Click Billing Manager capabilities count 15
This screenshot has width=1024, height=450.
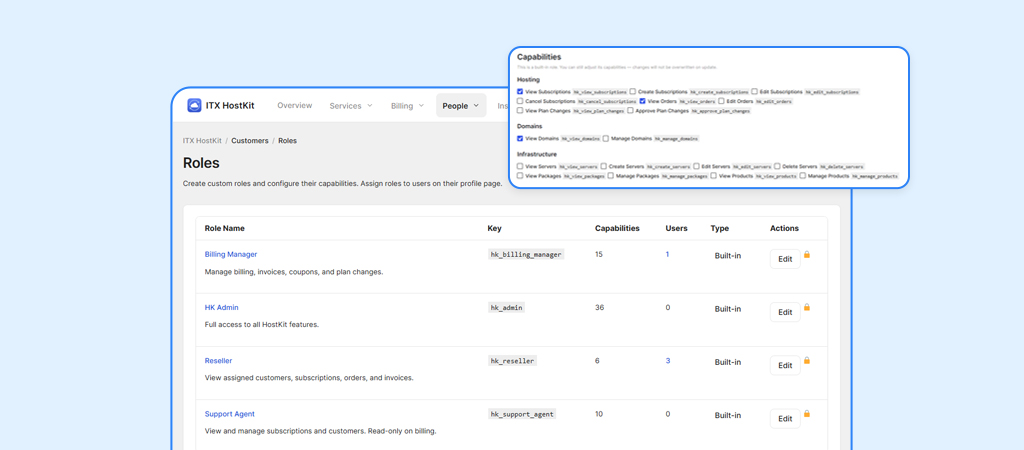click(599, 254)
